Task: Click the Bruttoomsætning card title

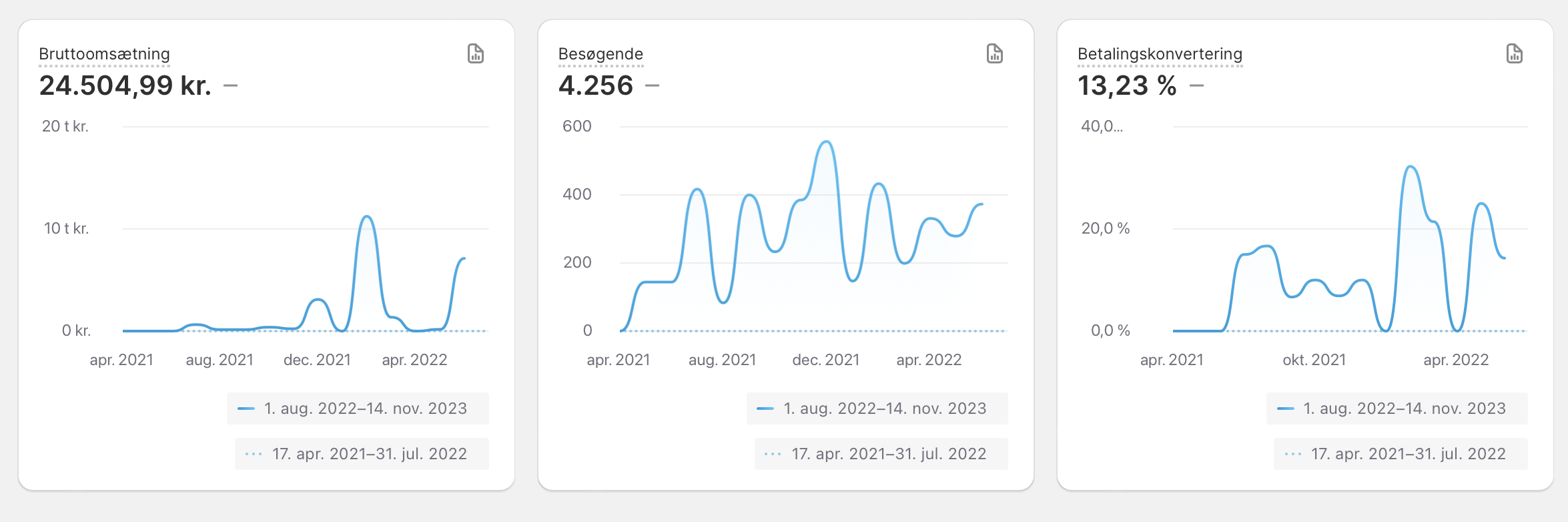Action: pos(104,54)
